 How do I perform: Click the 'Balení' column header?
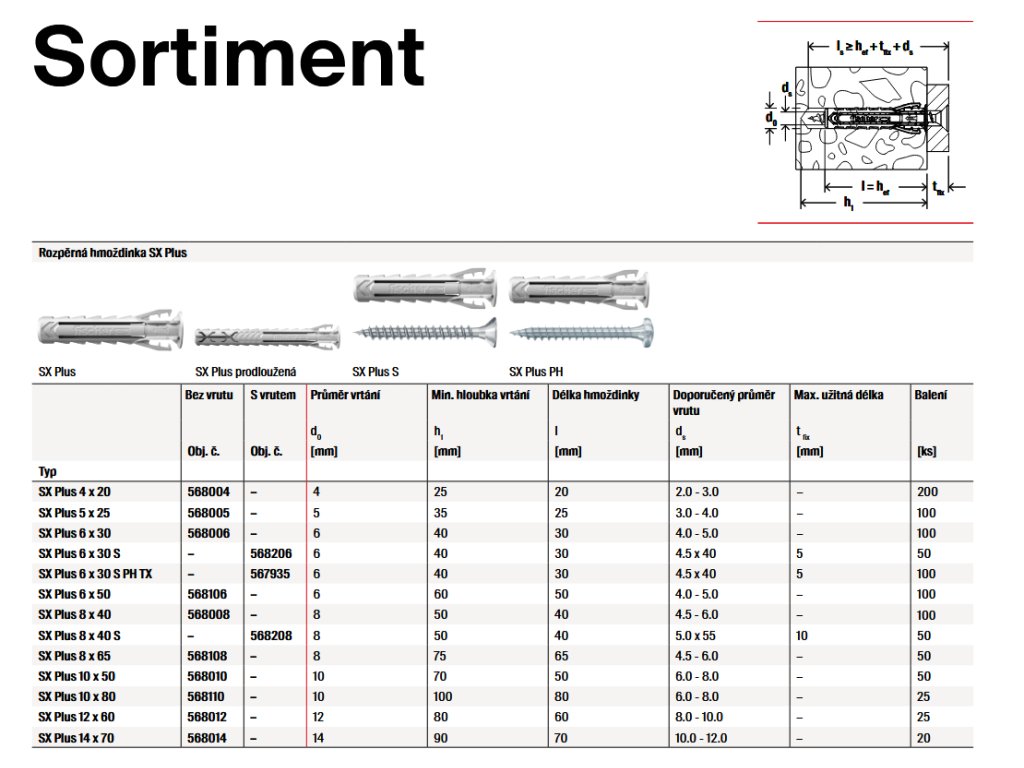pyautogui.click(x=931, y=395)
